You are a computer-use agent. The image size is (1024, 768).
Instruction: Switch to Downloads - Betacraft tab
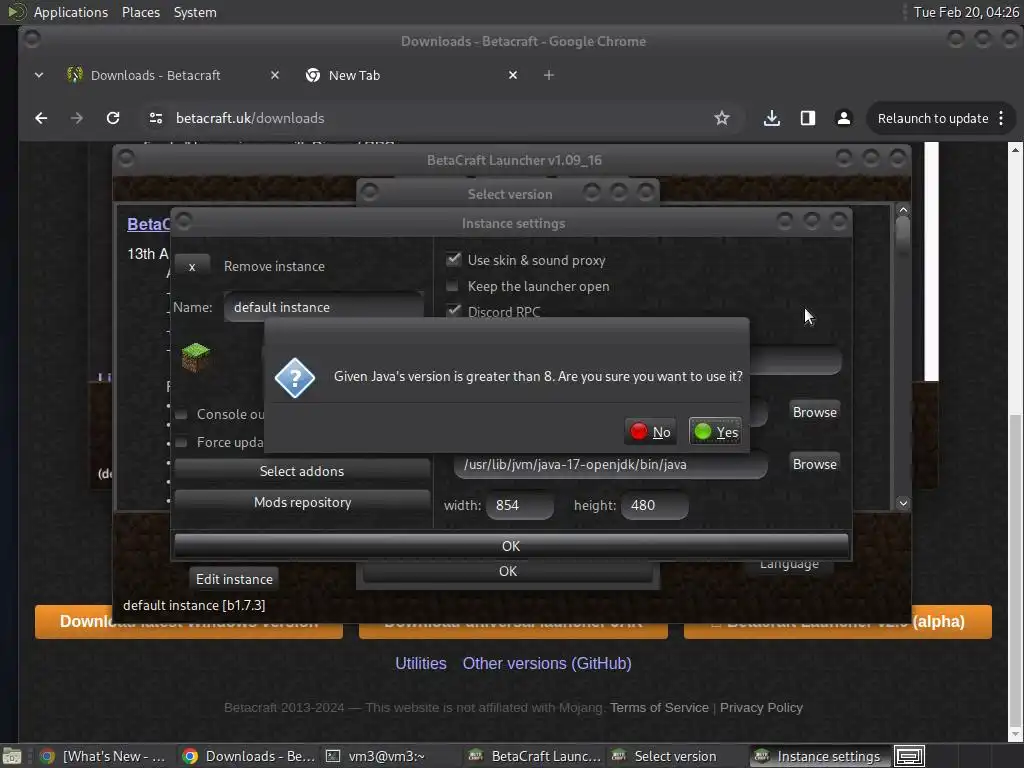tap(155, 75)
